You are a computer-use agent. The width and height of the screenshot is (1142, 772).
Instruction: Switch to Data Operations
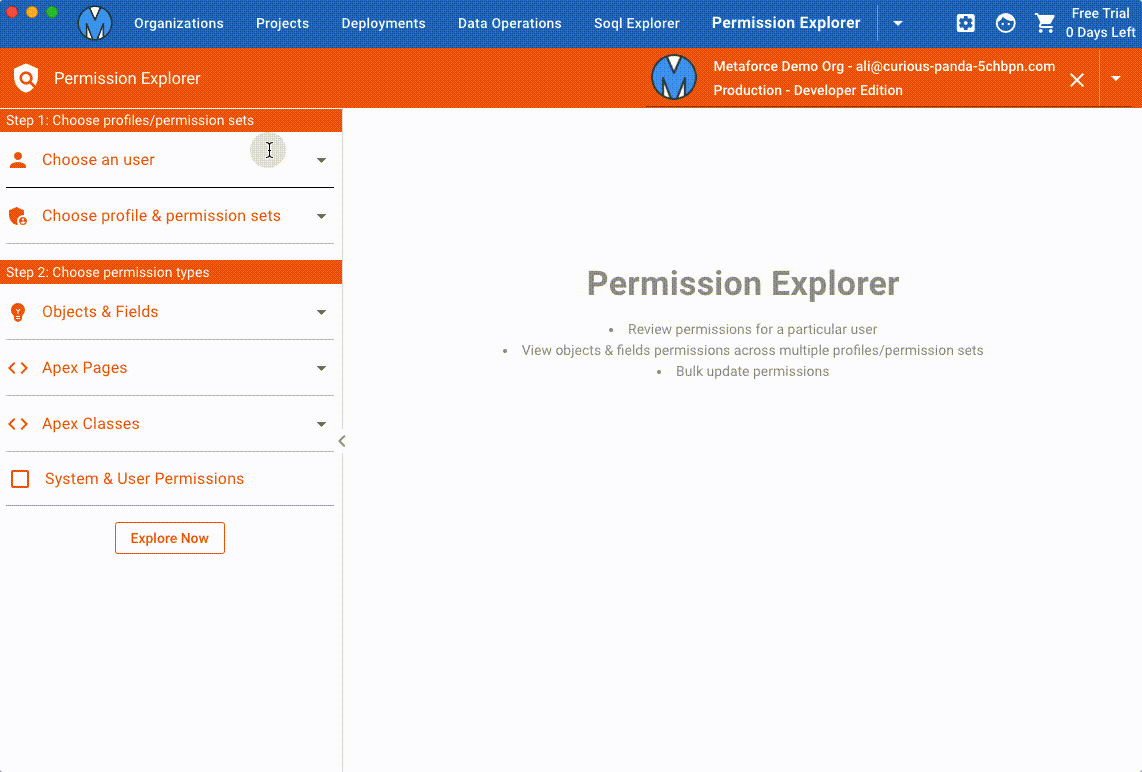[x=509, y=23]
